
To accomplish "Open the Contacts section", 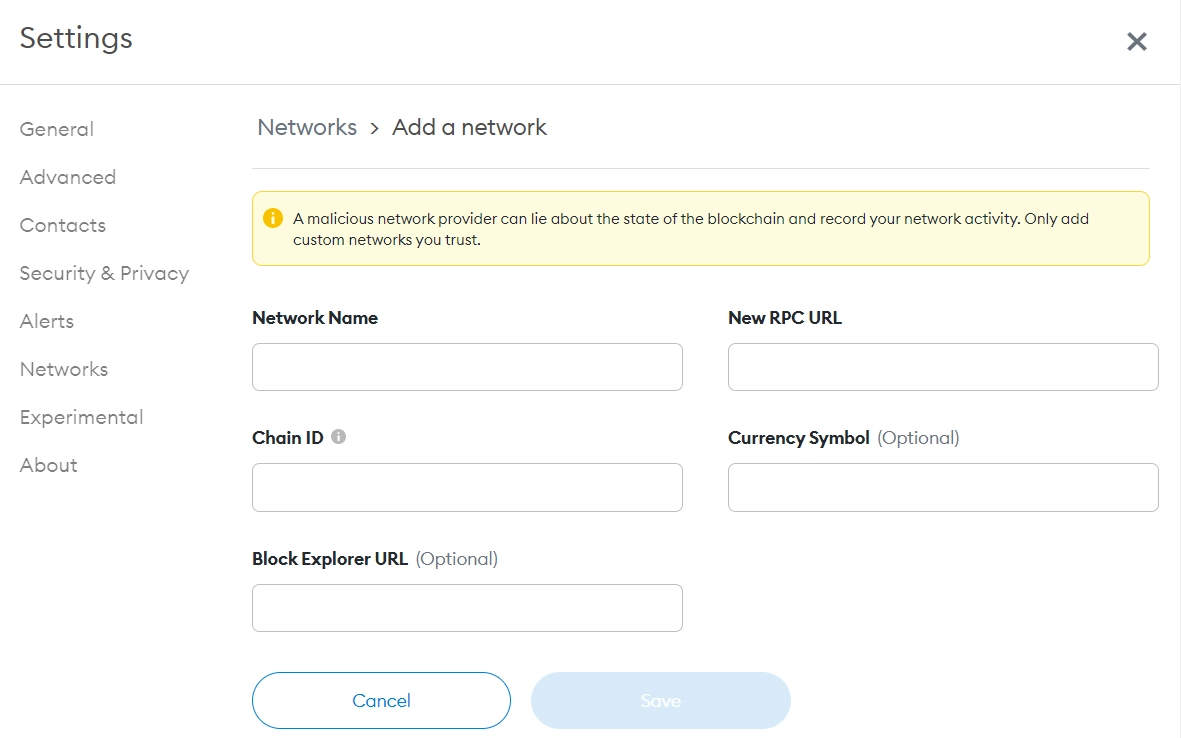I will (x=63, y=225).
